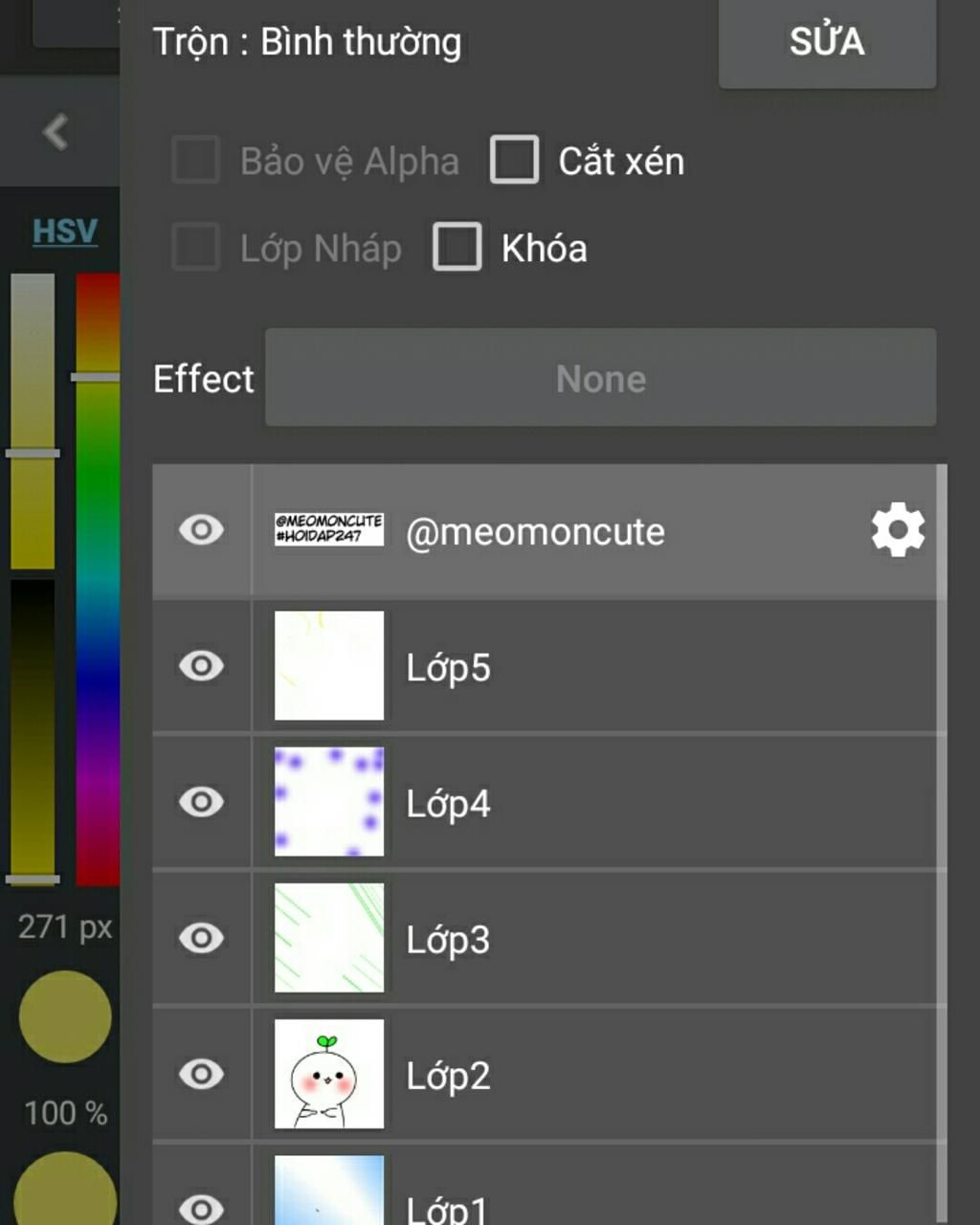Open the Effect dropdown showing None

pyautogui.click(x=600, y=377)
